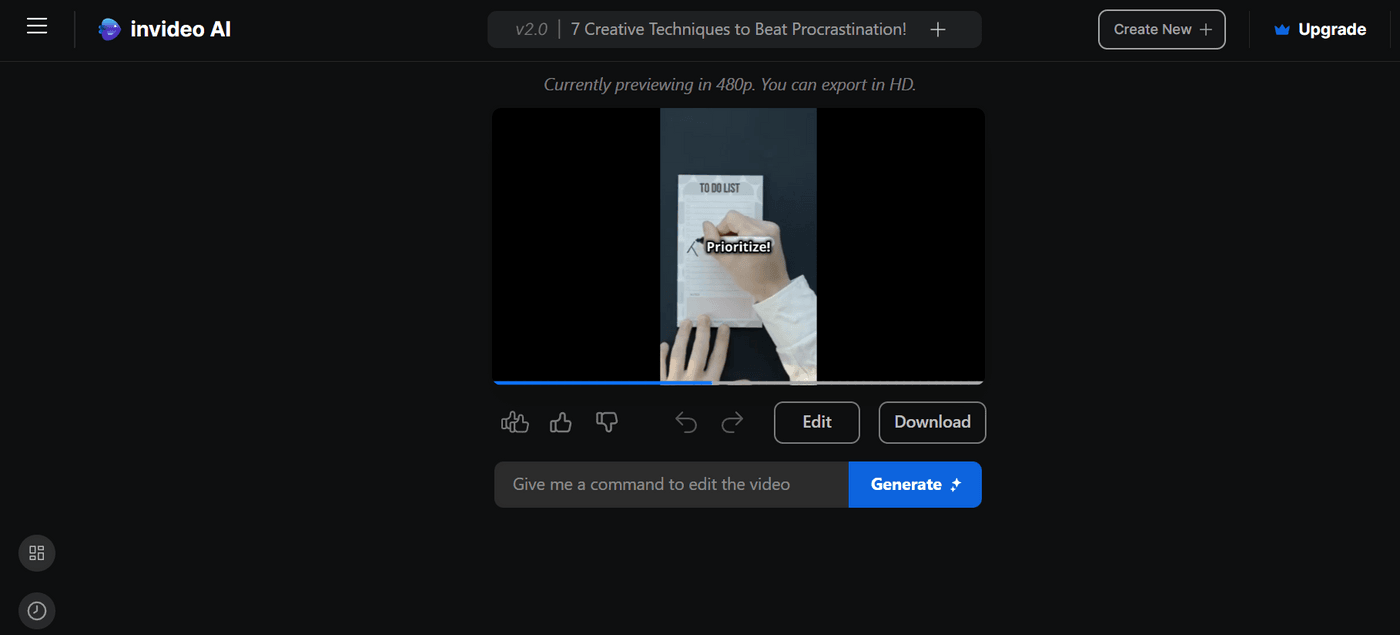Open the hamburger navigation menu
The height and width of the screenshot is (635, 1400).
(x=37, y=26)
